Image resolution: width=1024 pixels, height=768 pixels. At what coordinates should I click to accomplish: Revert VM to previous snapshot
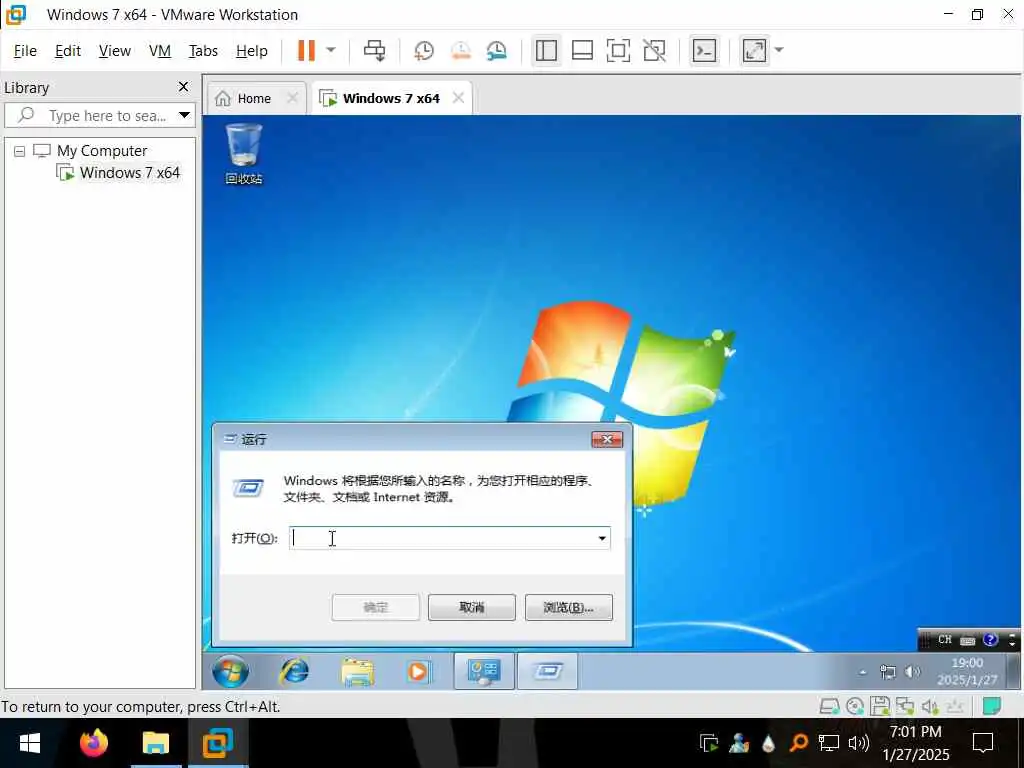tap(461, 50)
